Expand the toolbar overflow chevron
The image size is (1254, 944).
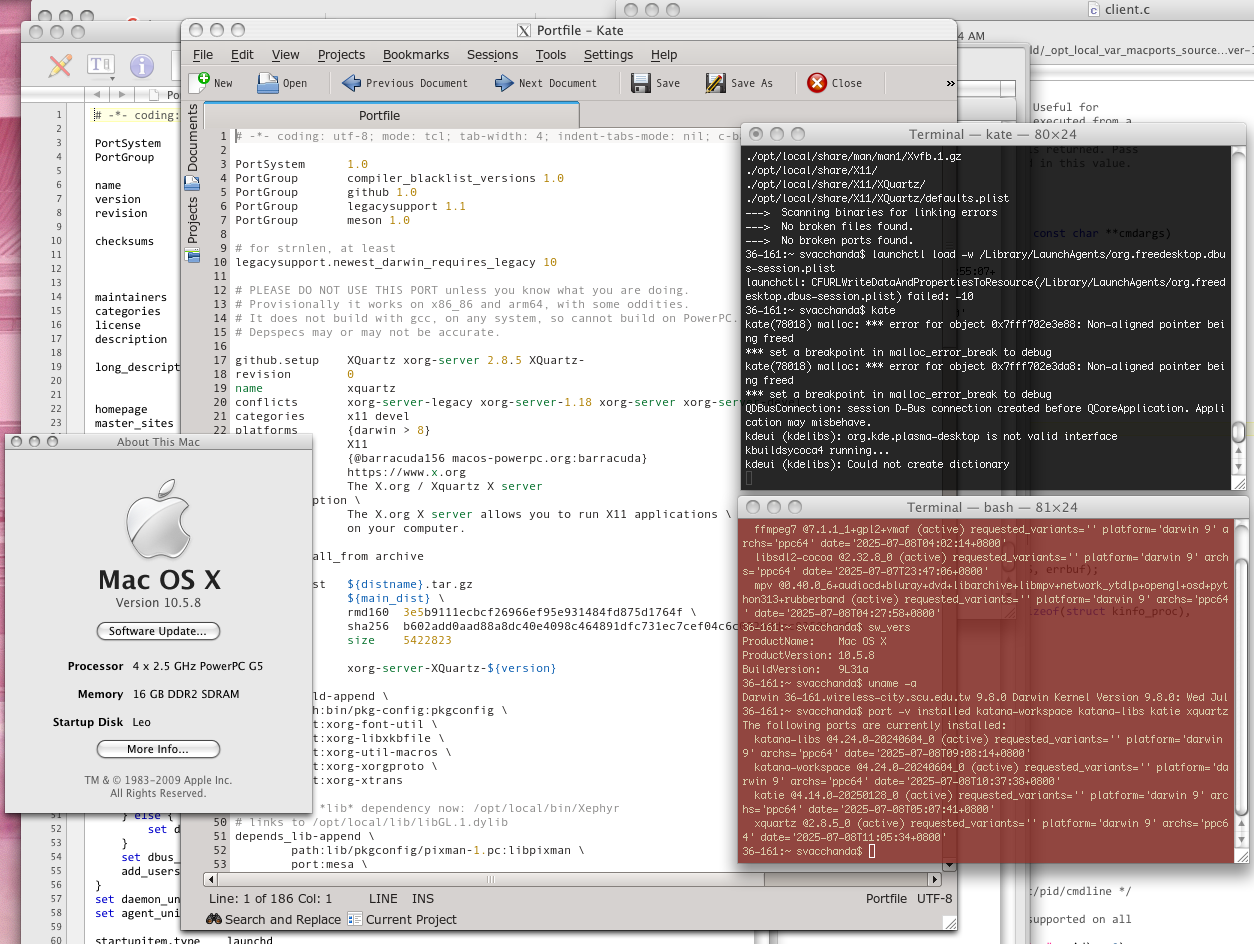(x=949, y=83)
